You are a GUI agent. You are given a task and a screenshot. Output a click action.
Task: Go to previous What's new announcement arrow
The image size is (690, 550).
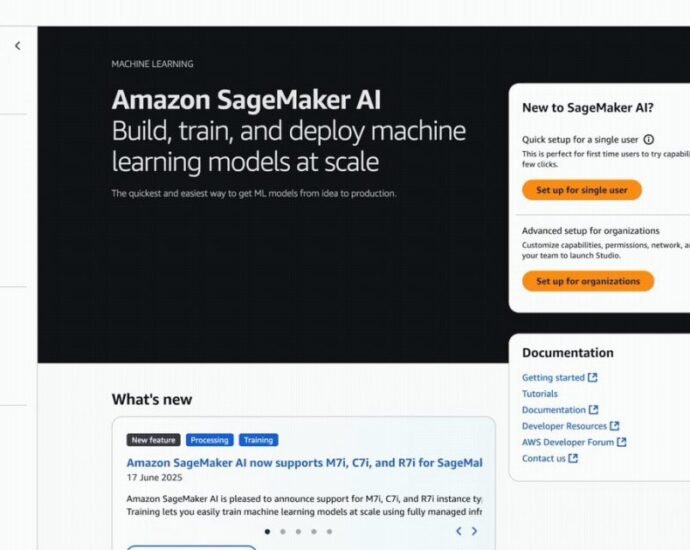tap(458, 531)
